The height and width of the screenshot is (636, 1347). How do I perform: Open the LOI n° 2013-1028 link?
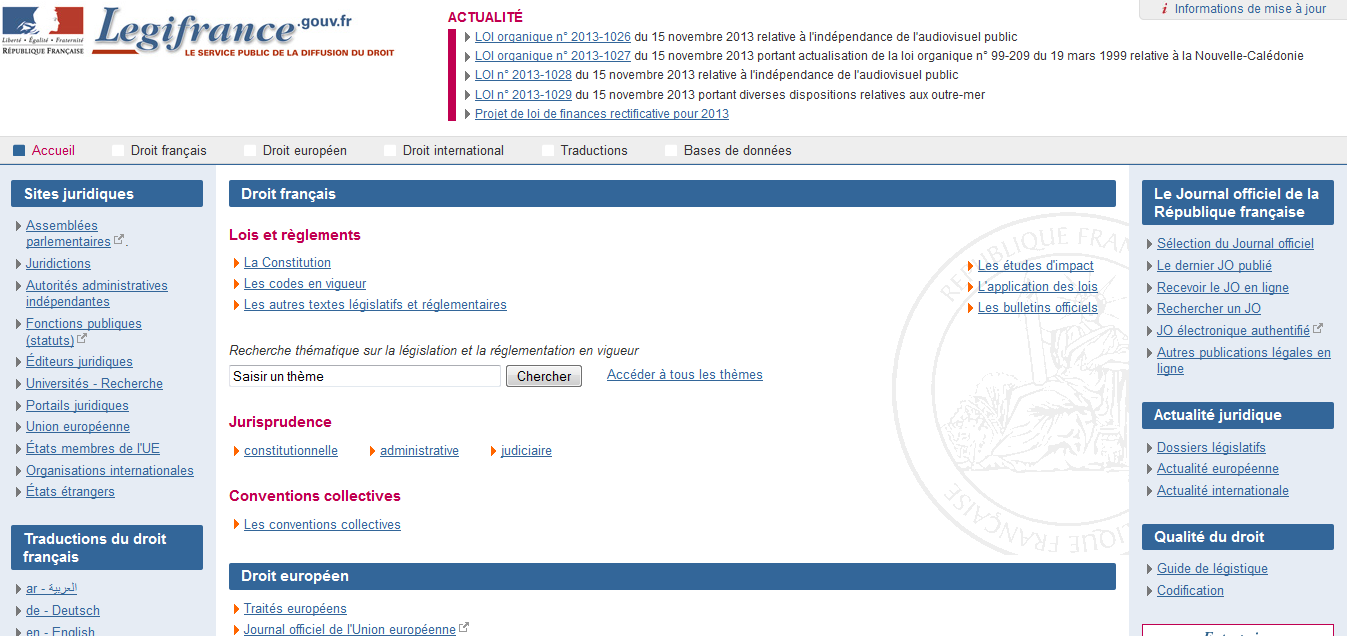point(523,75)
